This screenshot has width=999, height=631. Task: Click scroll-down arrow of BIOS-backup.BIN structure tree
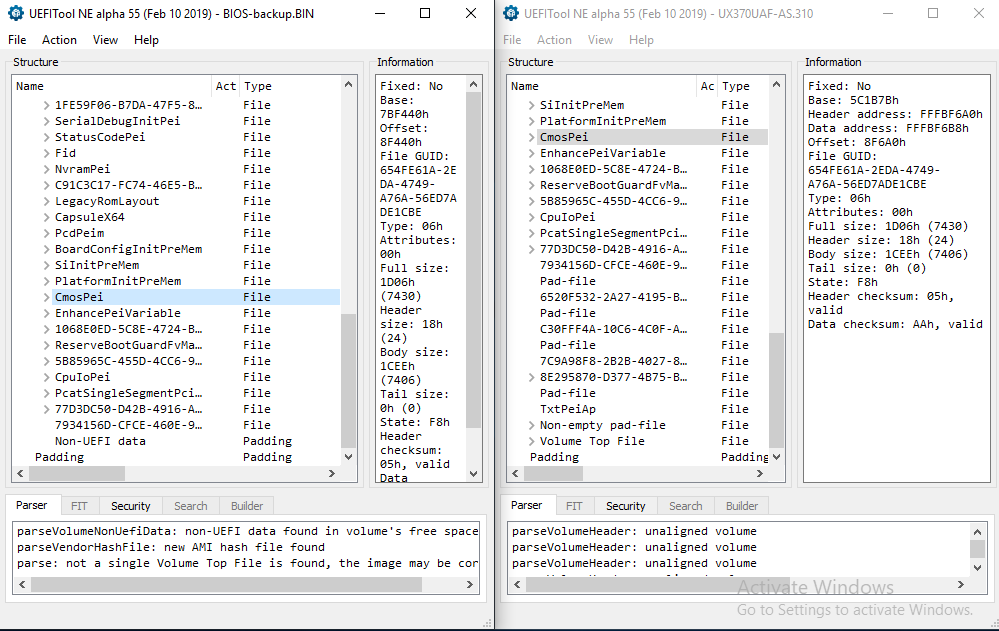pyautogui.click(x=349, y=457)
